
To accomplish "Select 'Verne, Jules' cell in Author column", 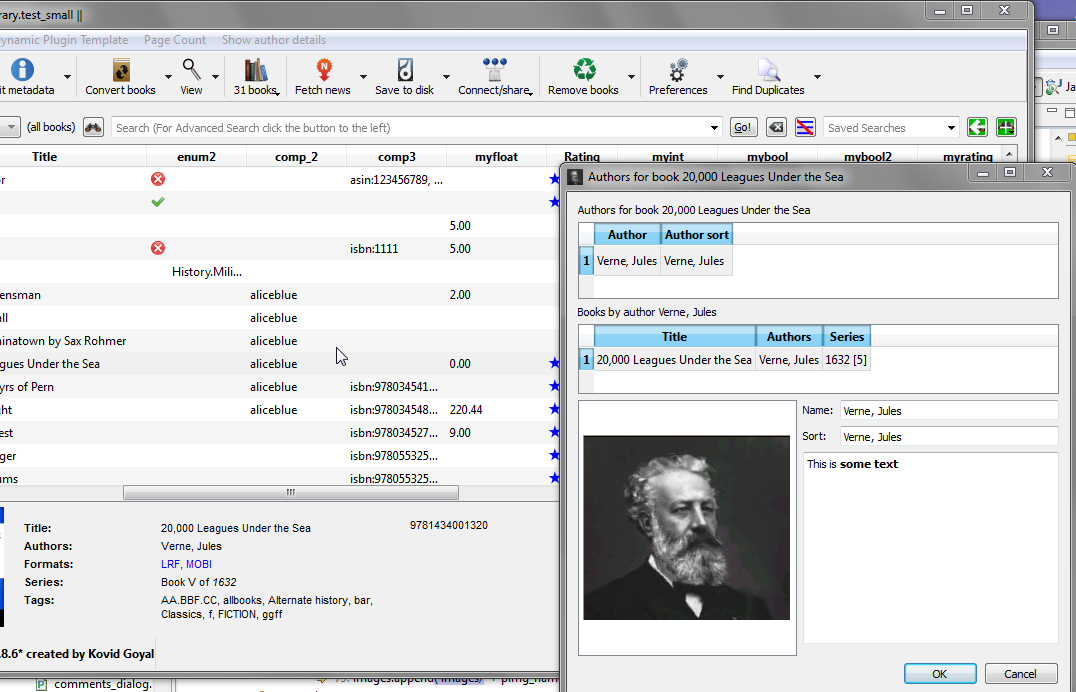I will coord(627,261).
